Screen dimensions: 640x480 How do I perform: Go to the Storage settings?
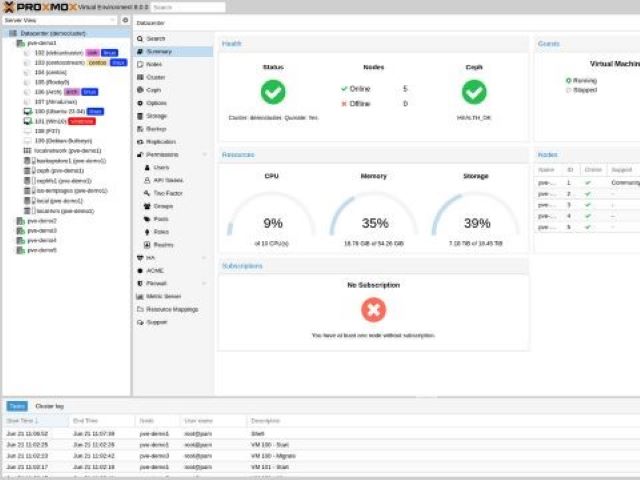click(157, 116)
